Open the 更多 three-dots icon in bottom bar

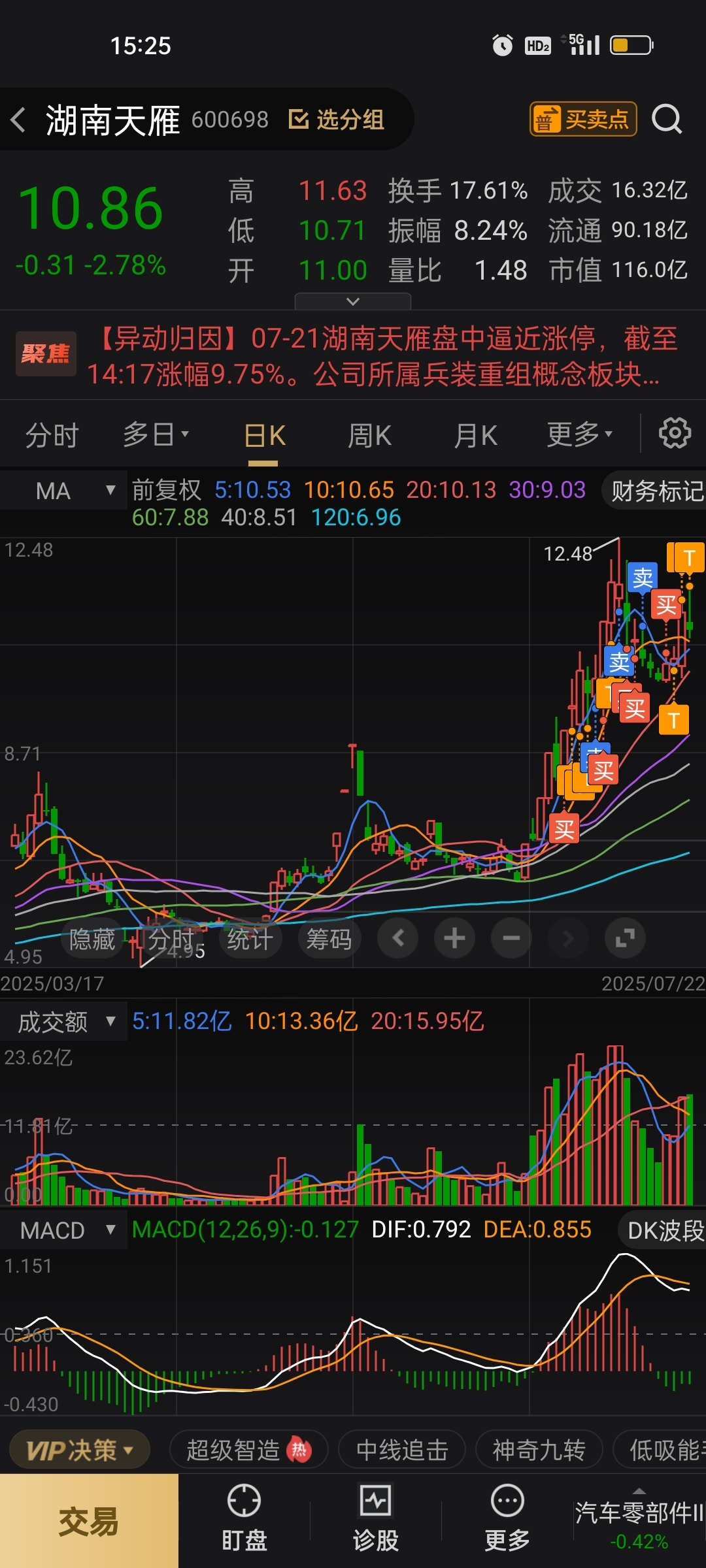507,1519
